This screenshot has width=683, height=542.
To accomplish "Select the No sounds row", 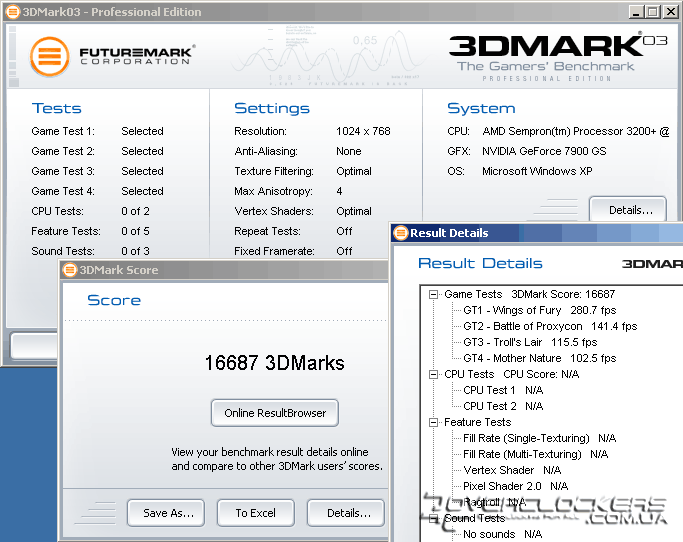I will pyautogui.click(x=503, y=534).
